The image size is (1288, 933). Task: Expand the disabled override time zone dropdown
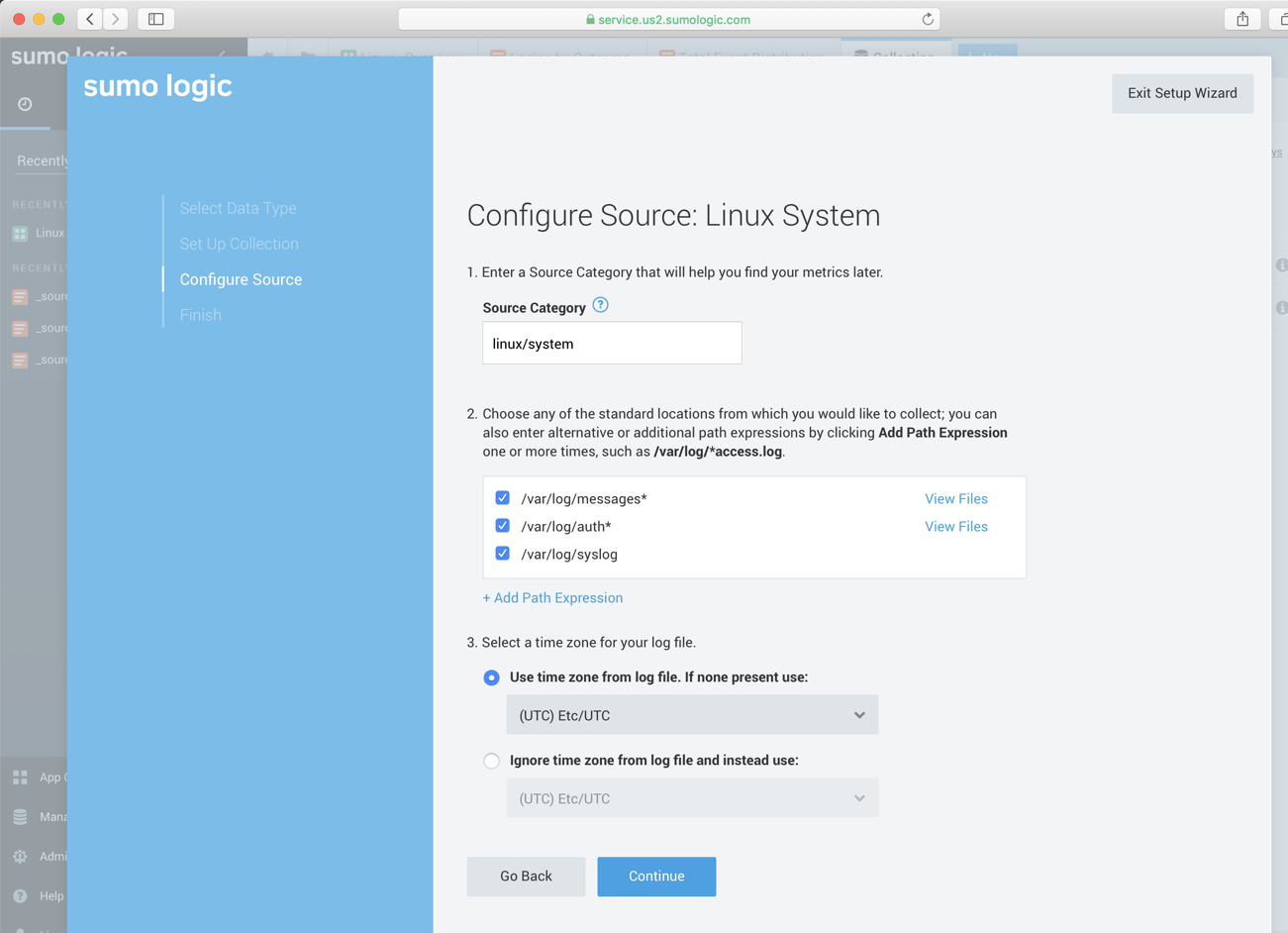(691, 798)
